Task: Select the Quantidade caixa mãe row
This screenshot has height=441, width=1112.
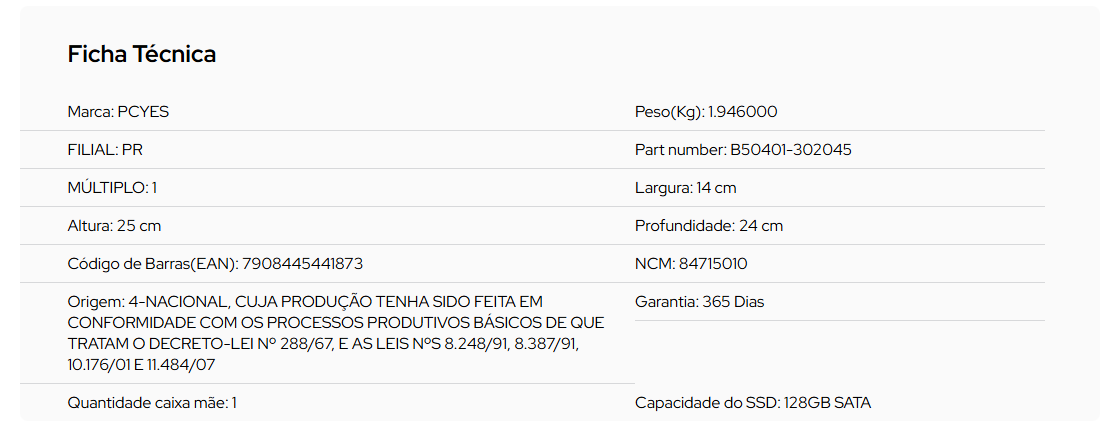Action: [327, 403]
